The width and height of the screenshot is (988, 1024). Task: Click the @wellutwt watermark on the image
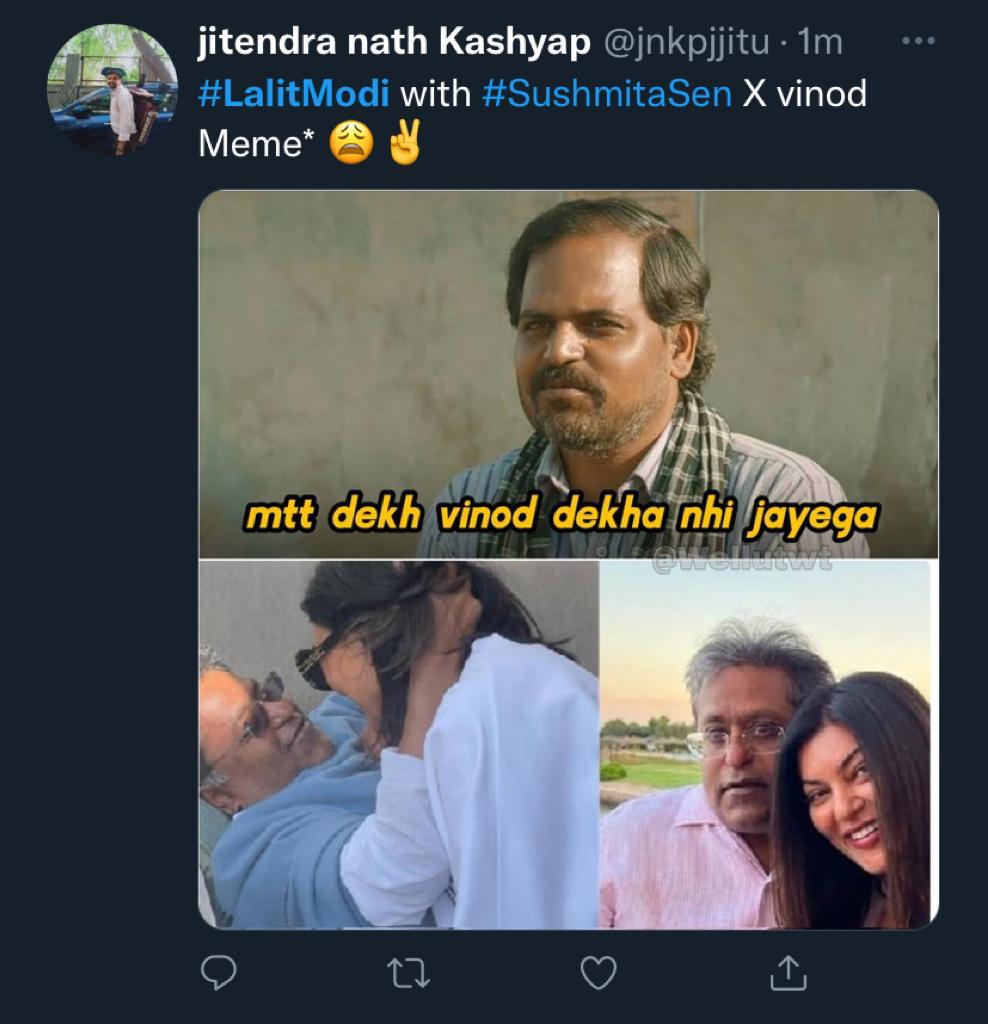coord(742,563)
